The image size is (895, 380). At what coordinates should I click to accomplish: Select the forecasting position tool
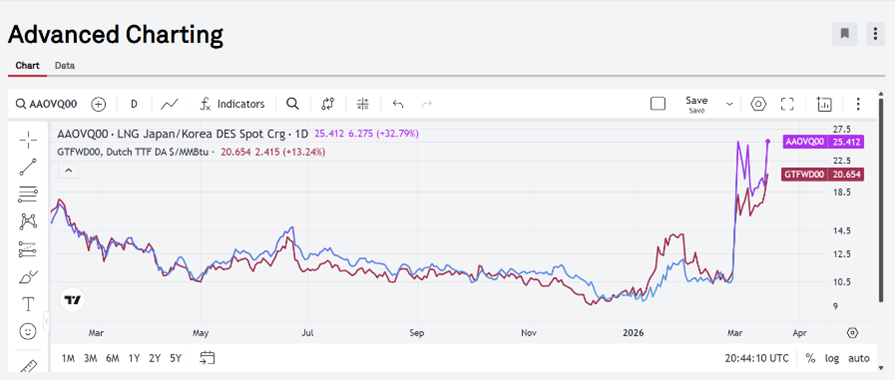click(28, 249)
